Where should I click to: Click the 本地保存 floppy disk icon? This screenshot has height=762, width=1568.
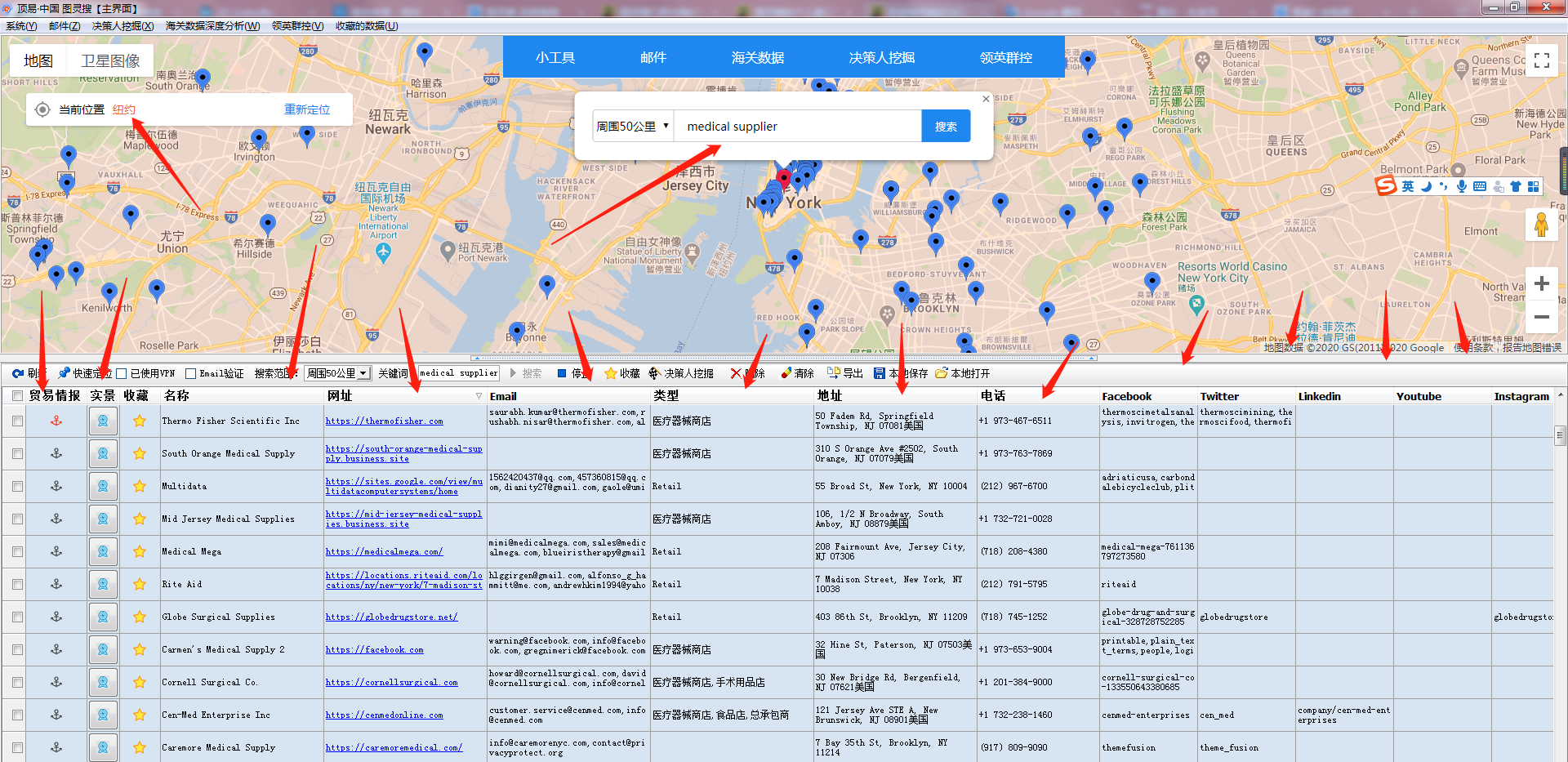[x=880, y=373]
